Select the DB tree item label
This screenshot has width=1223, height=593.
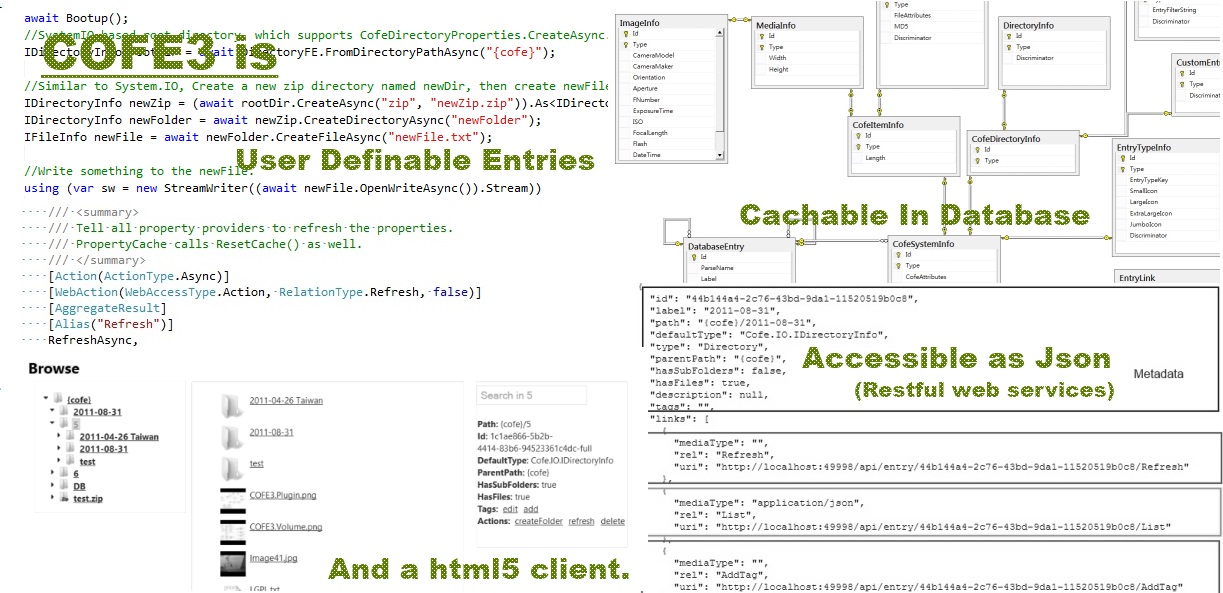[x=79, y=486]
